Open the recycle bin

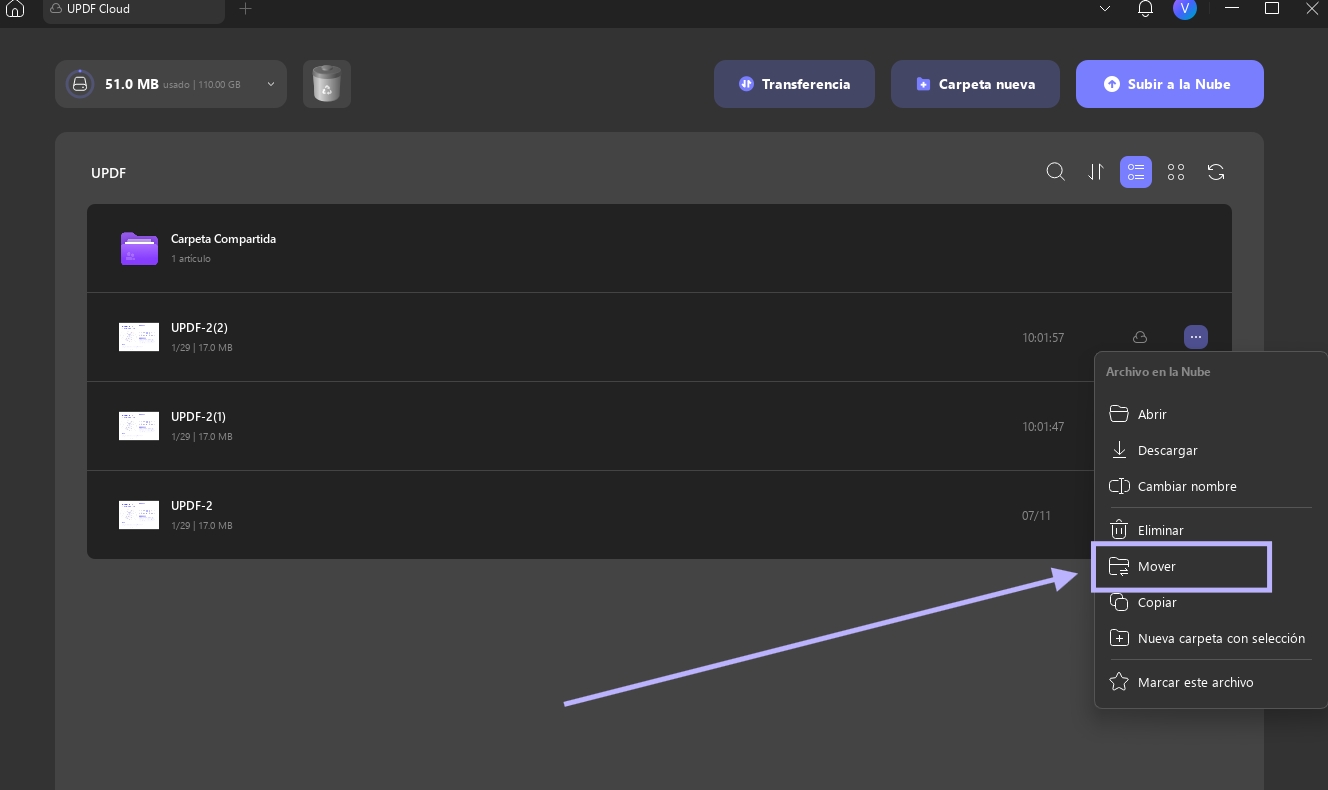[x=327, y=84]
